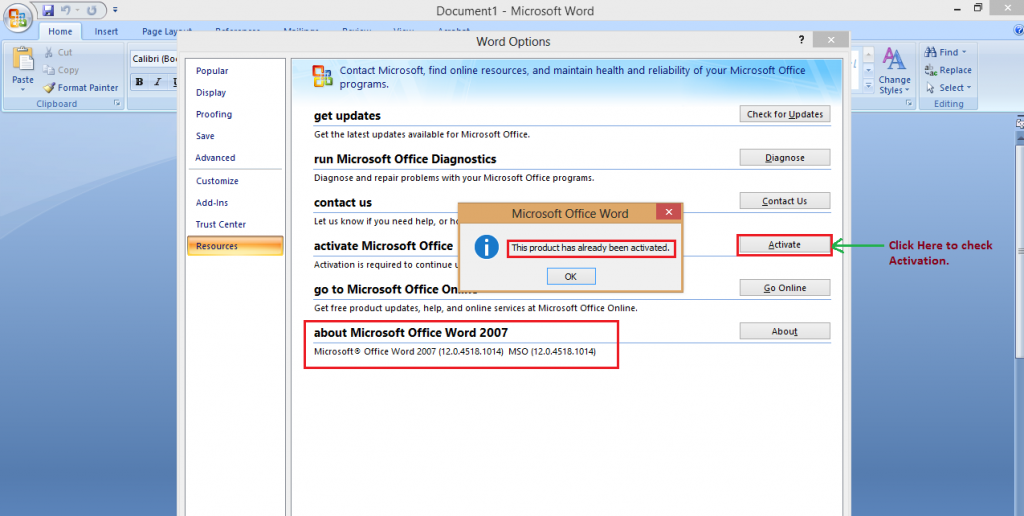Open the Change Styles menu
Image resolution: width=1024 pixels, height=516 pixels.
(x=894, y=71)
